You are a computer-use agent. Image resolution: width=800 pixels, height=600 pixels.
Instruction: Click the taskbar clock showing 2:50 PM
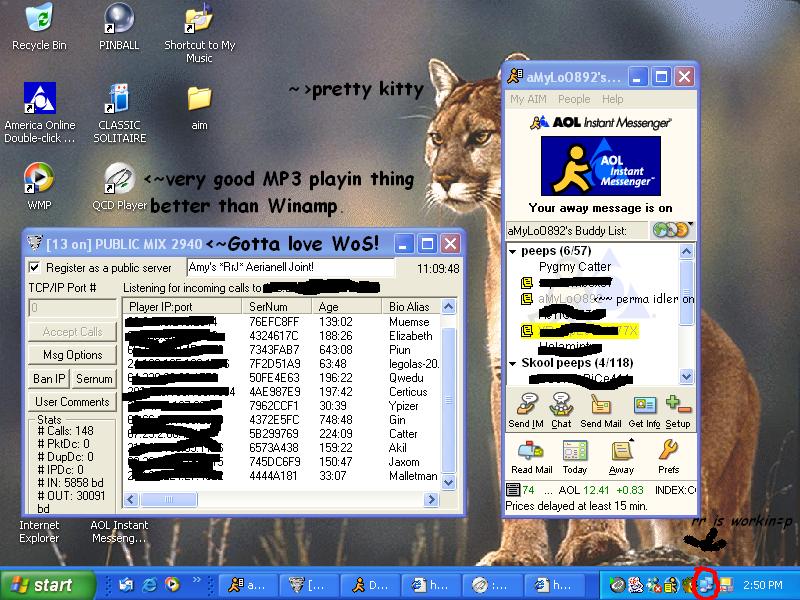(x=763, y=585)
